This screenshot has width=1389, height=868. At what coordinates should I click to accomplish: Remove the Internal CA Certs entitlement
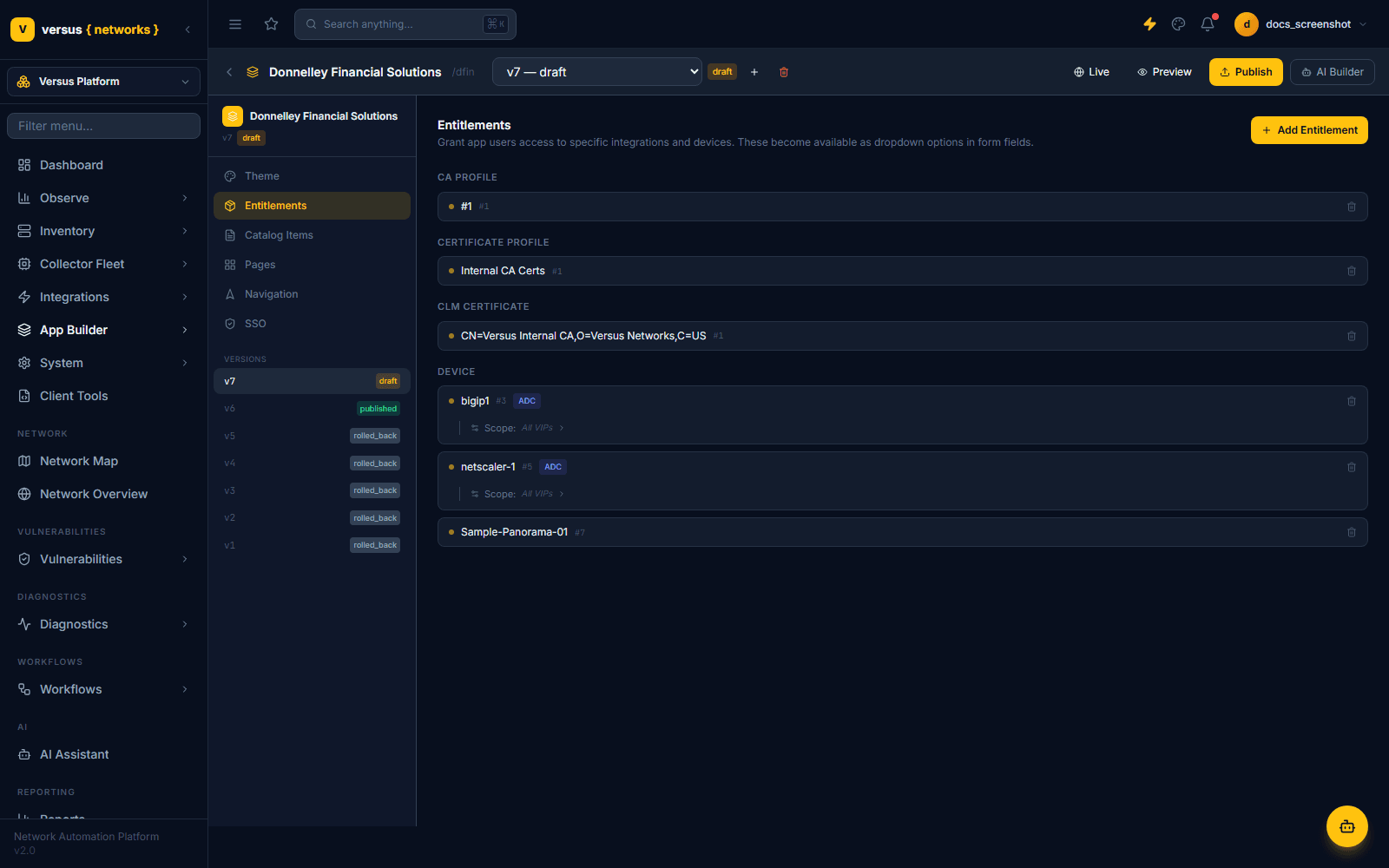[x=1352, y=271]
